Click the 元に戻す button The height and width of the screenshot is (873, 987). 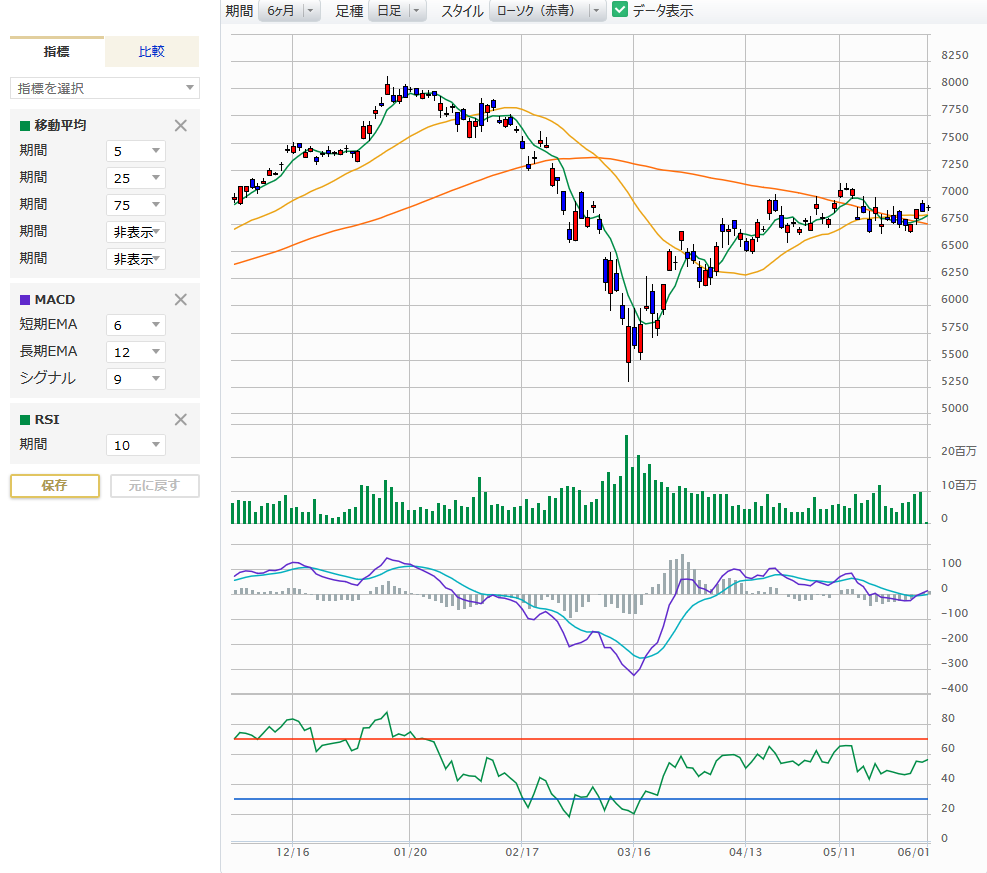[x=154, y=486]
